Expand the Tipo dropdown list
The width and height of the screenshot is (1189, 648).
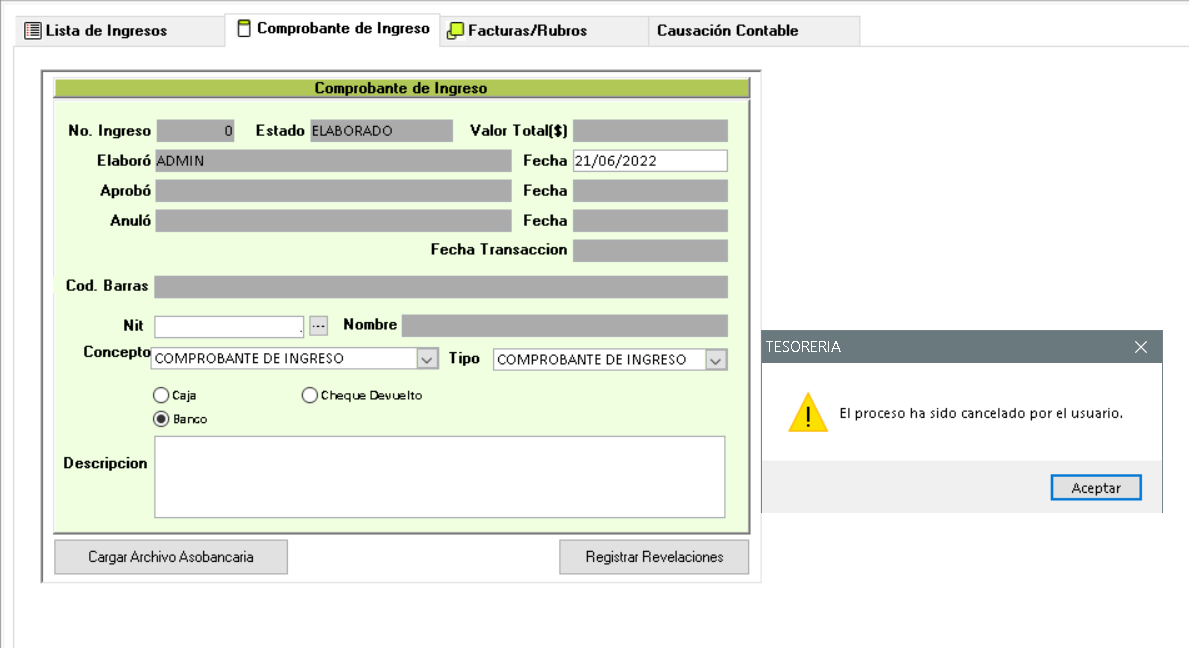[x=716, y=360]
